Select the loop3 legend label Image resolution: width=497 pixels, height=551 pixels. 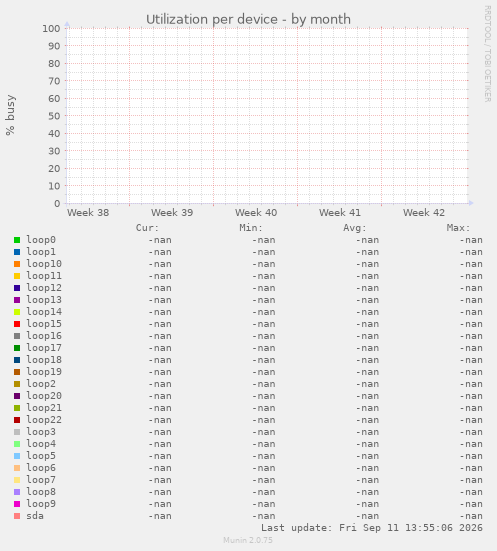pyautogui.click(x=41, y=432)
